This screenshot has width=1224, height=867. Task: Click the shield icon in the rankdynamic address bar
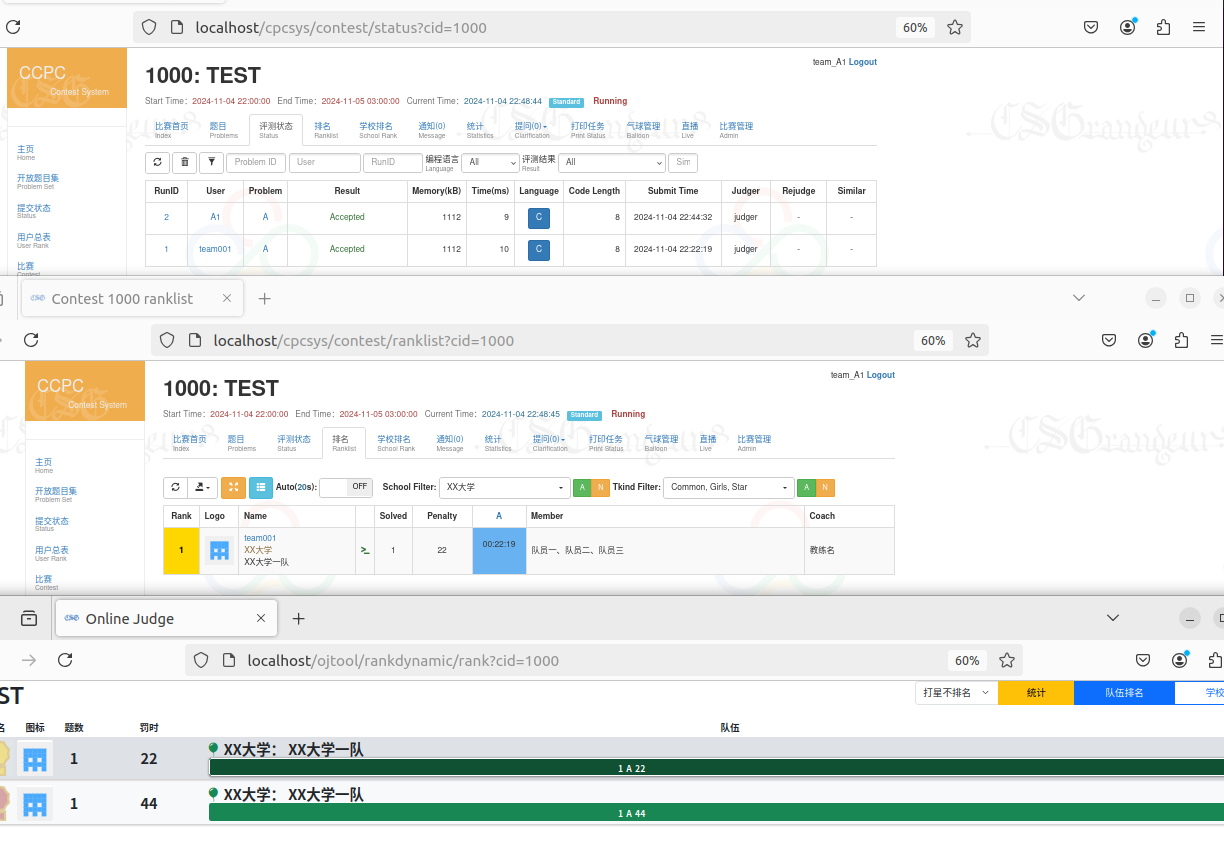(x=201, y=660)
